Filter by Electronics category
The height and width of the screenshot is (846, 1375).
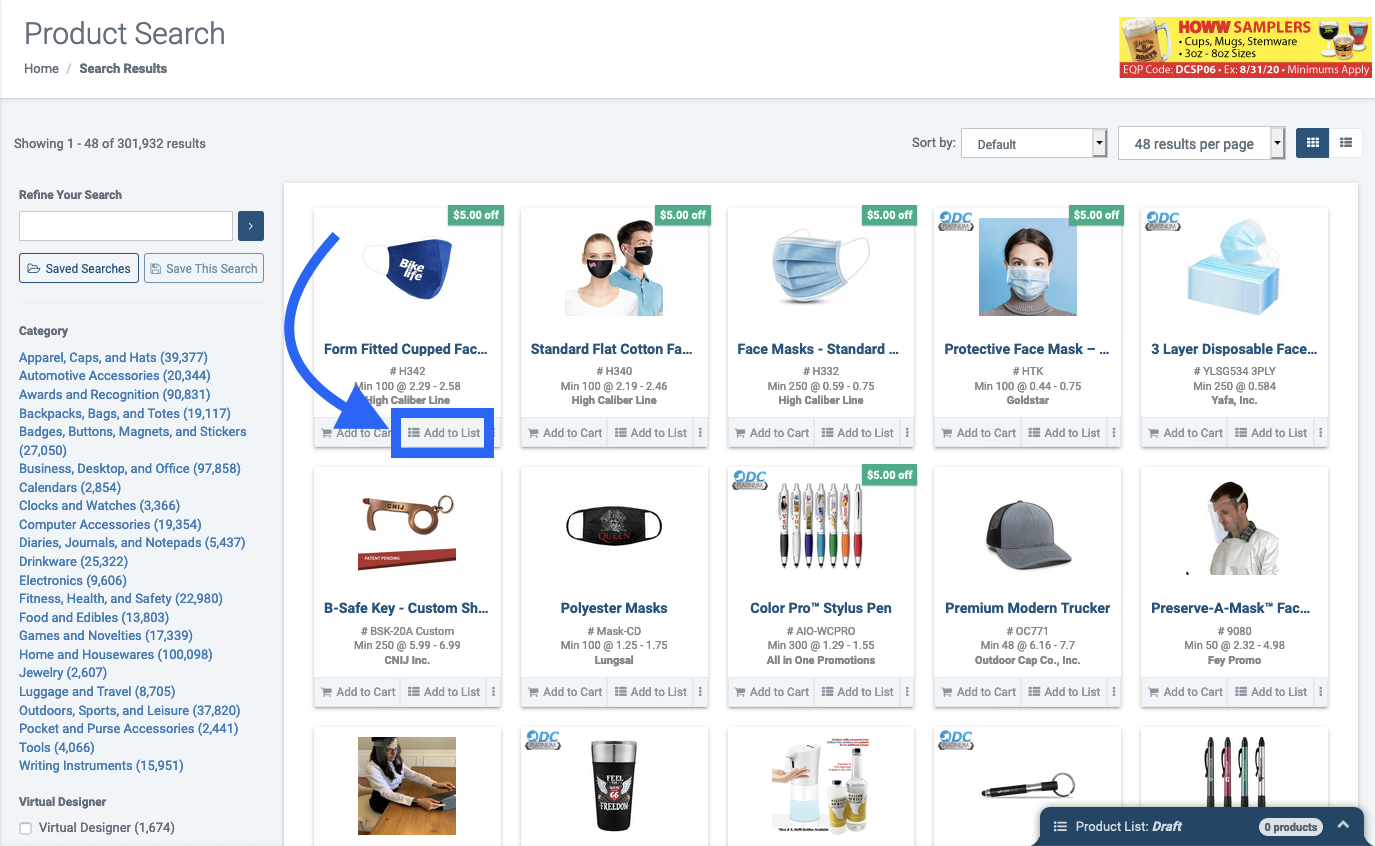pyautogui.click(x=73, y=580)
